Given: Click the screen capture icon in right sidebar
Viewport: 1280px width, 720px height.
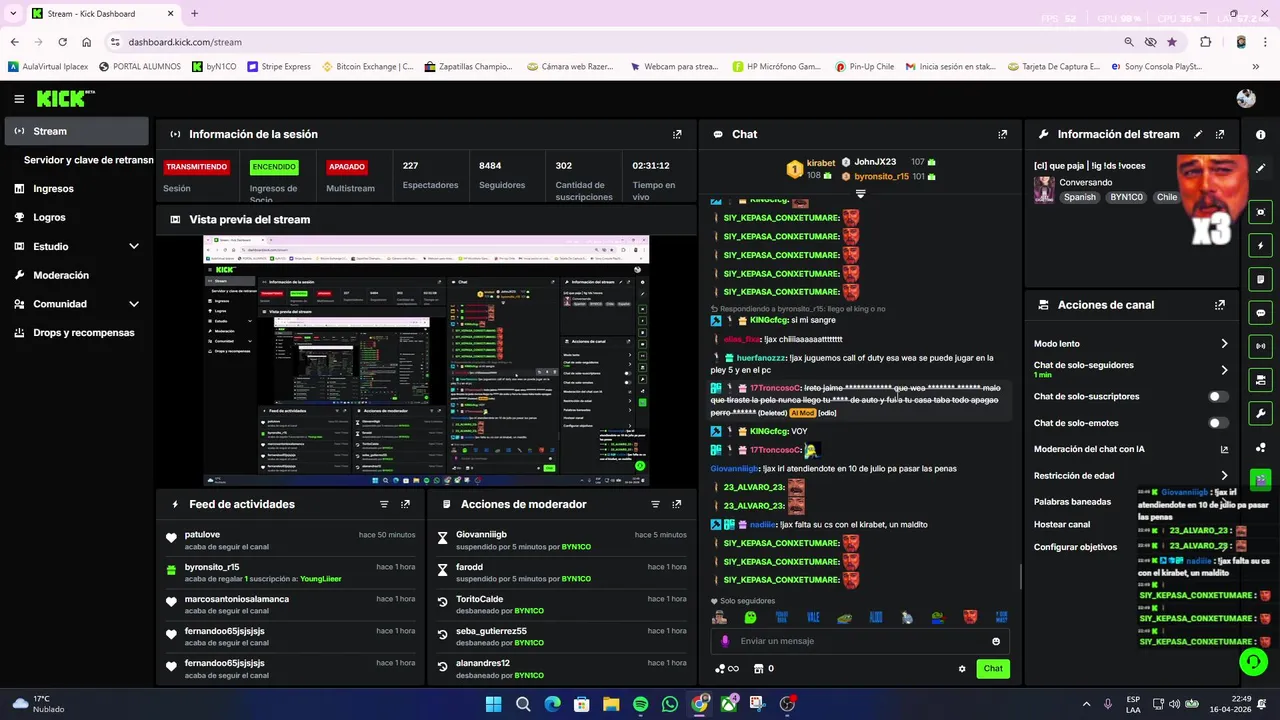Looking at the screenshot, I should click(1260, 211).
